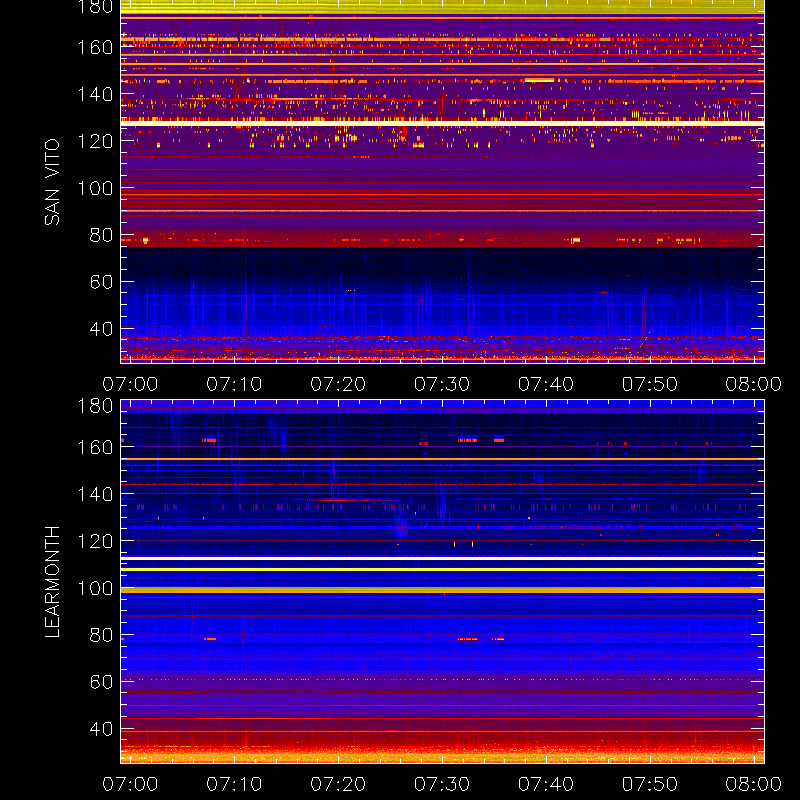Click the 07:10 time label below the Learmonth plot
The width and height of the screenshot is (800, 800).
click(234, 784)
